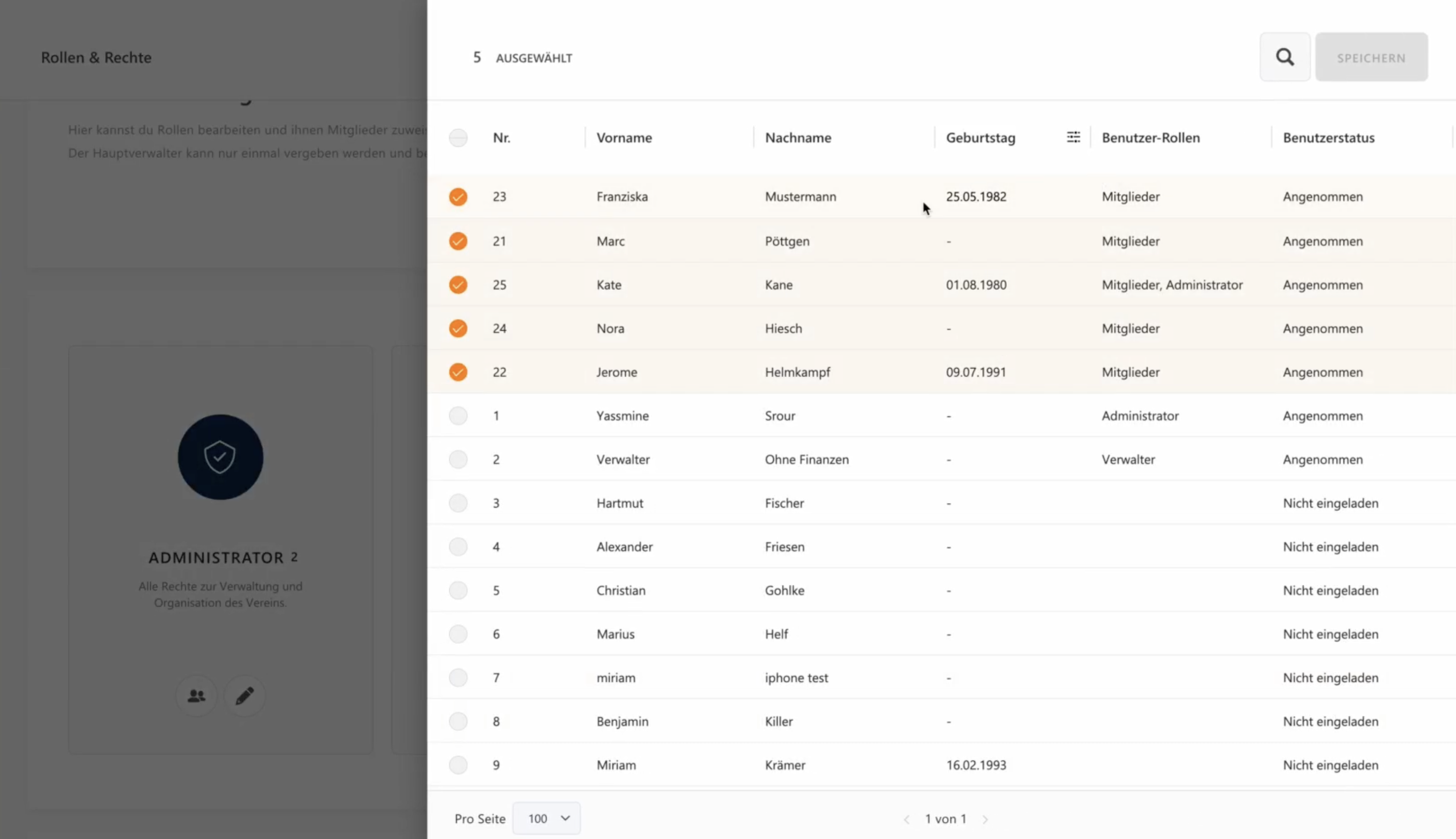Click birthday 01.08.1980
The image size is (1456, 839).
pyautogui.click(x=976, y=285)
